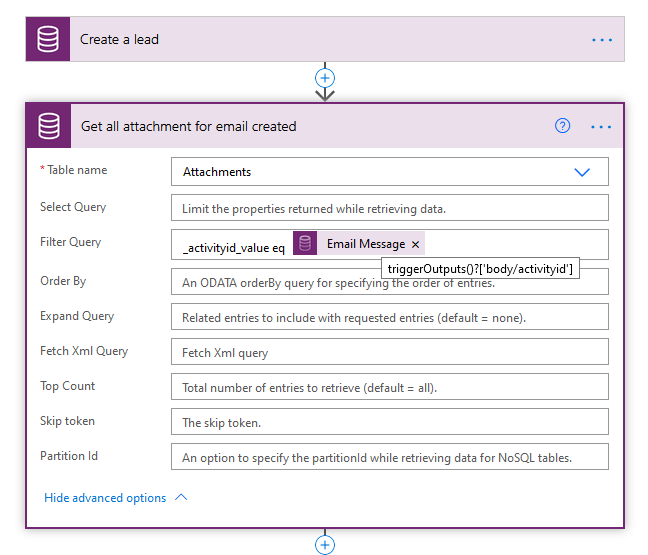Open the Get all attachment ellipsis menu
The height and width of the screenshot is (555, 648).
[601, 127]
